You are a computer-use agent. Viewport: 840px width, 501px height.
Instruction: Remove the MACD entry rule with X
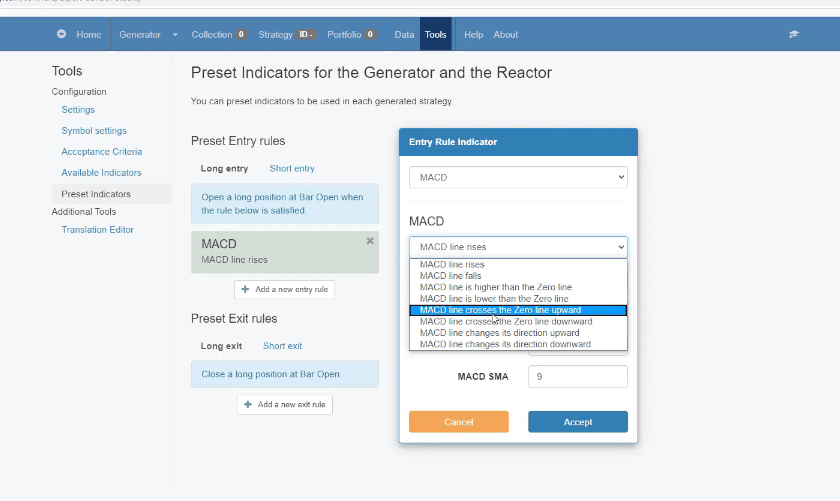coord(370,241)
